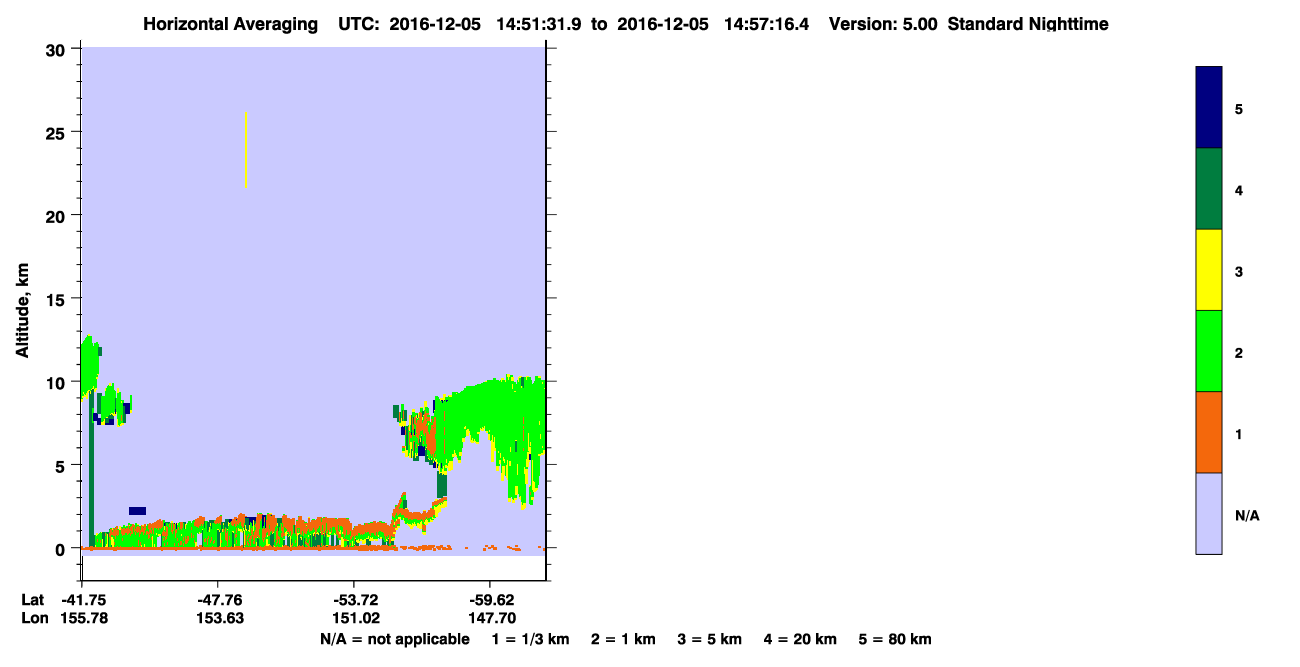Click the latitude value -41.75
This screenshot has height=667, width=1300.
pyautogui.click(x=83, y=600)
